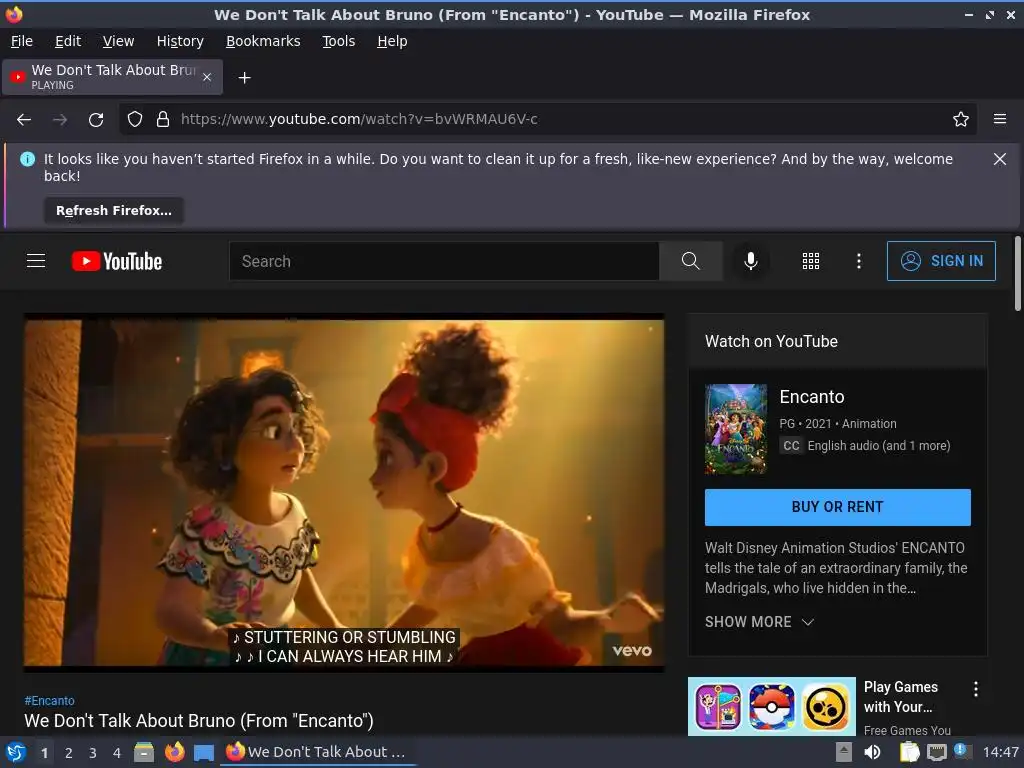Expand description with SHOW MORE
Viewport: 1024px width, 768px height.
point(759,622)
